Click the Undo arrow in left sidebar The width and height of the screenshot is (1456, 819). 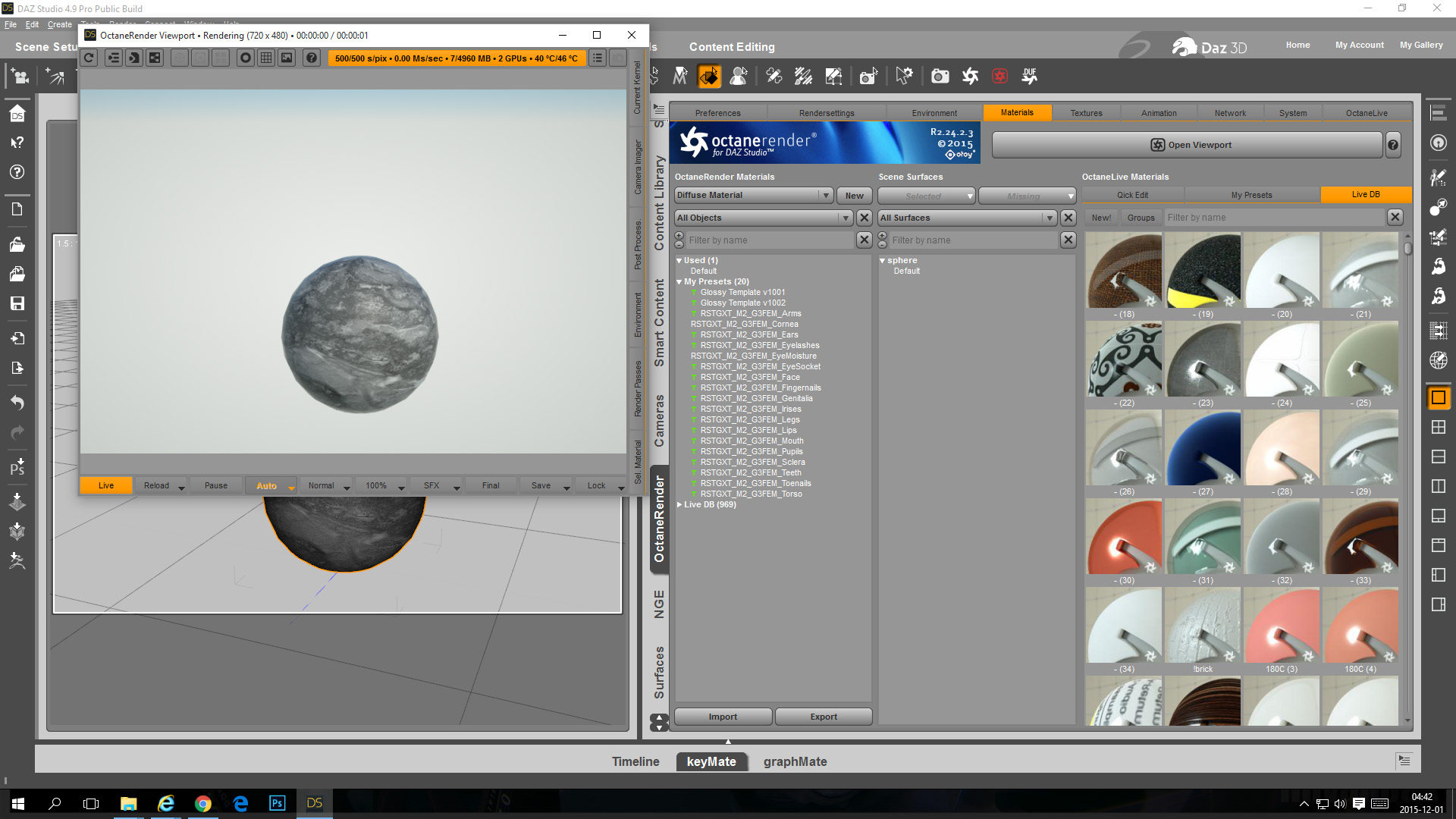[x=17, y=402]
